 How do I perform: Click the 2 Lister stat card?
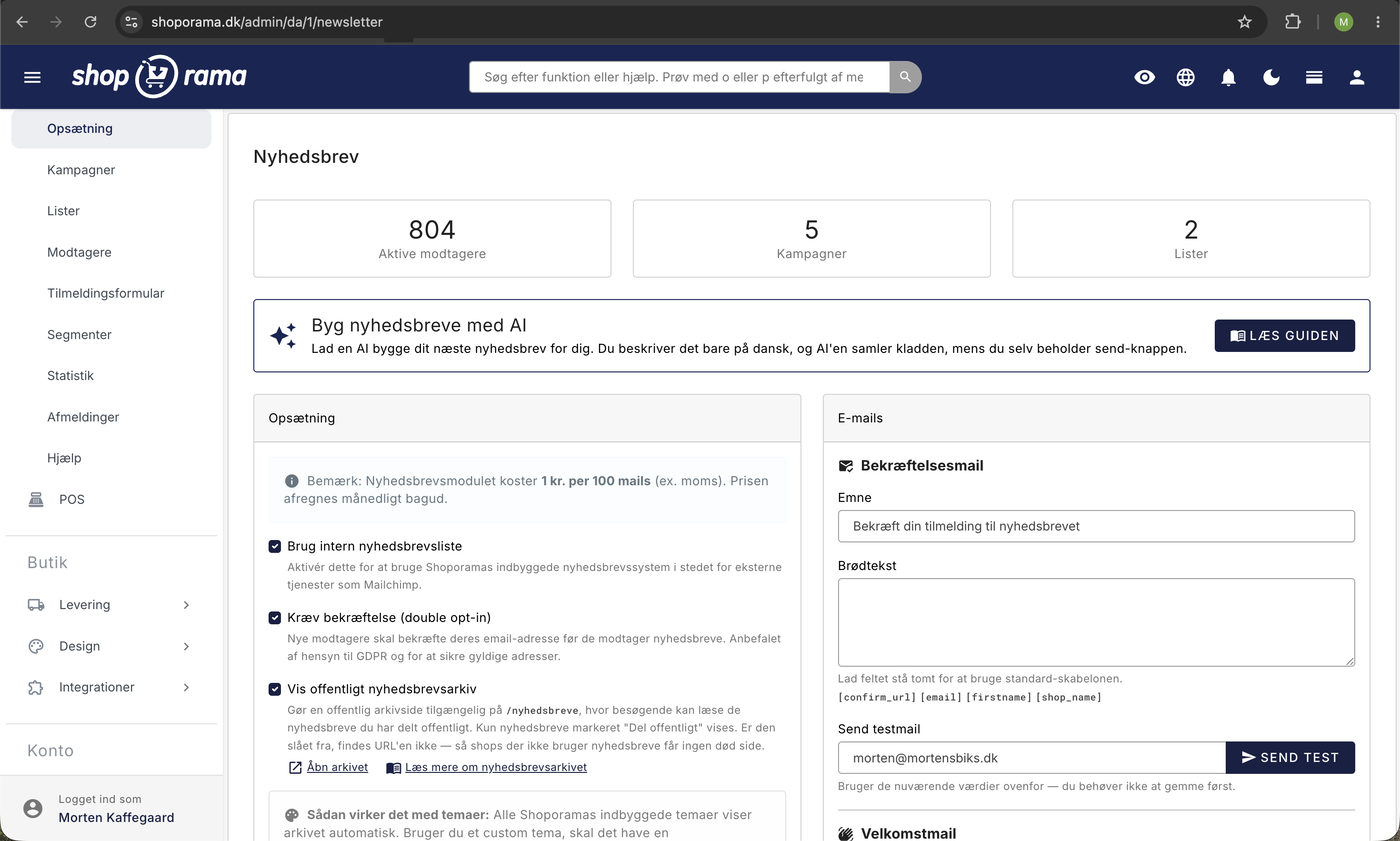[1191, 238]
